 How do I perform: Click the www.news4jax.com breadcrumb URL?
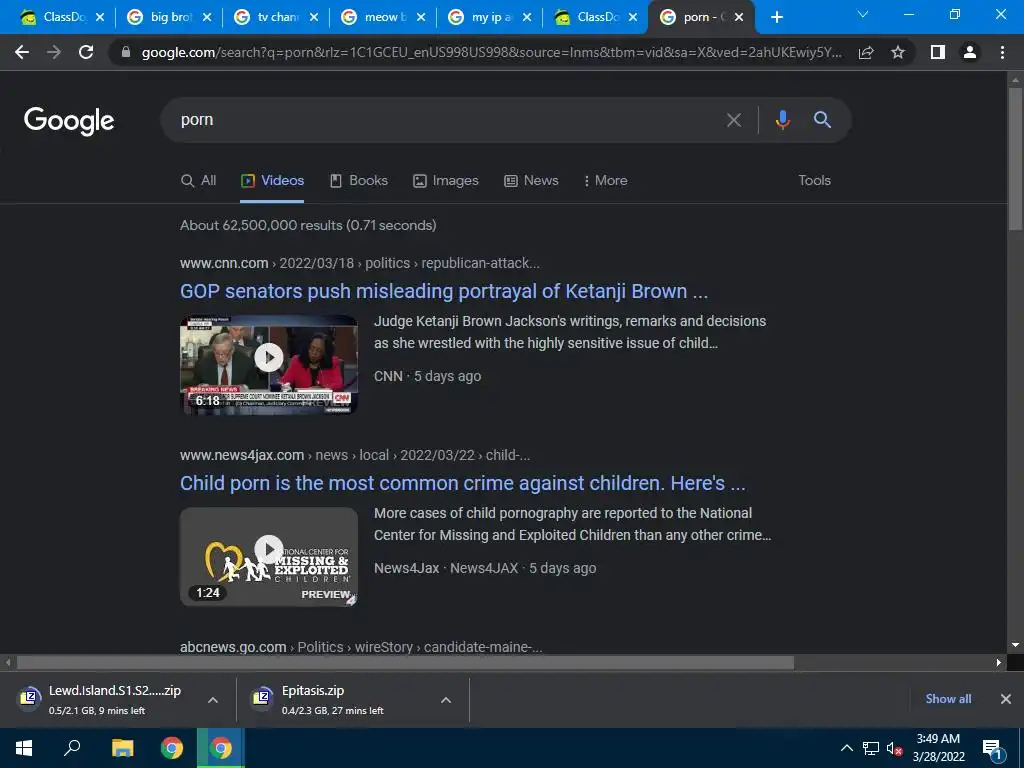pyautogui.click(x=242, y=455)
